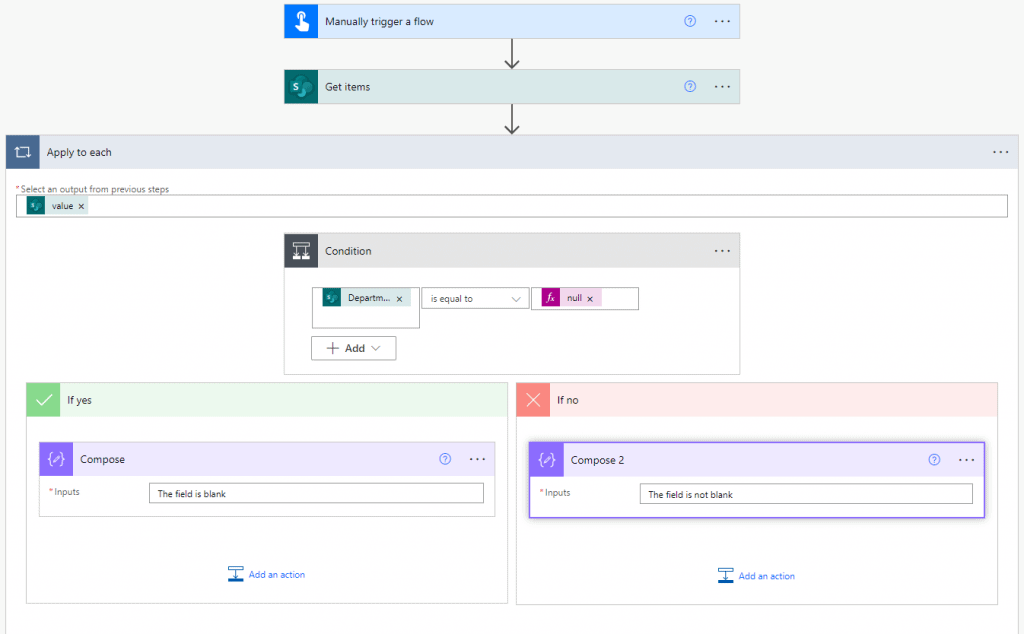Image resolution: width=1024 pixels, height=634 pixels.
Task: Click the value dynamic content token
Action: pyautogui.click(x=57, y=206)
